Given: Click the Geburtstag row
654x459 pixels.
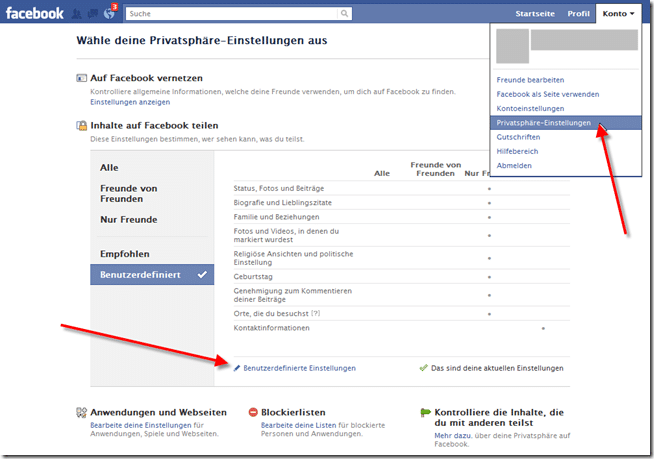Looking at the screenshot, I should (x=401, y=276).
